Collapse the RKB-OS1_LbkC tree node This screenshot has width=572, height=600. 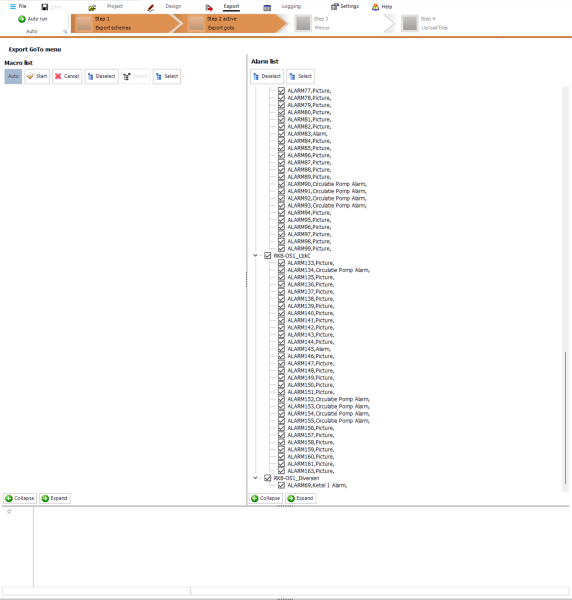pos(256,256)
